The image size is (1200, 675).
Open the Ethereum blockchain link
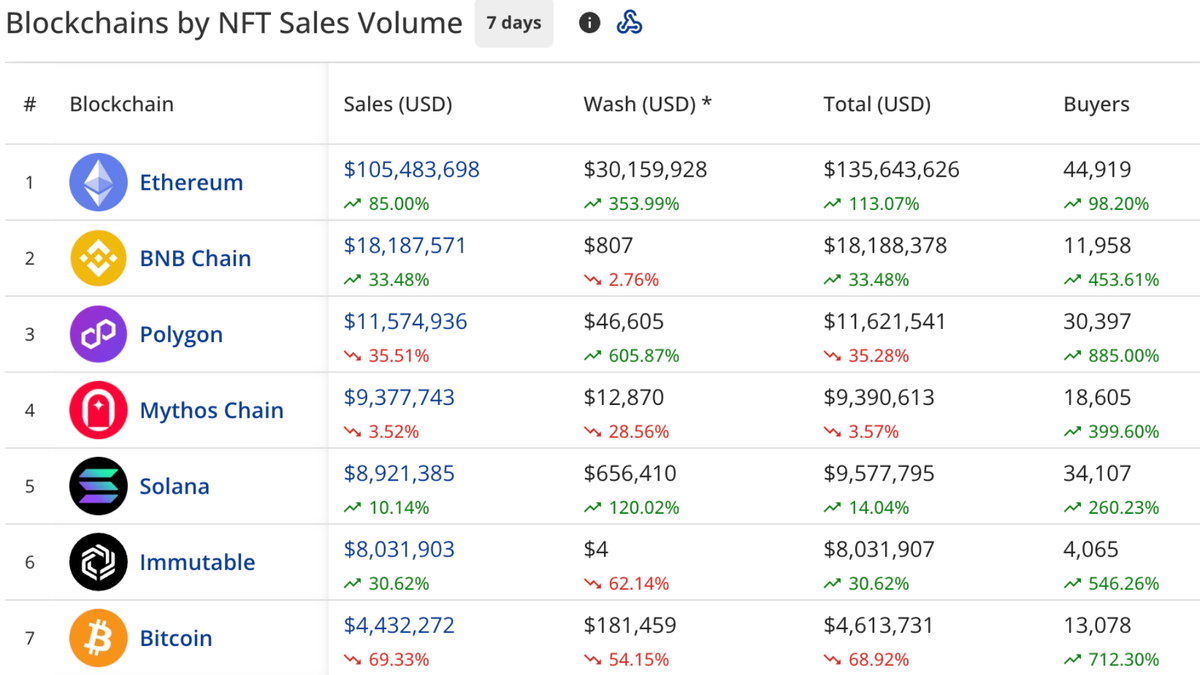191,183
